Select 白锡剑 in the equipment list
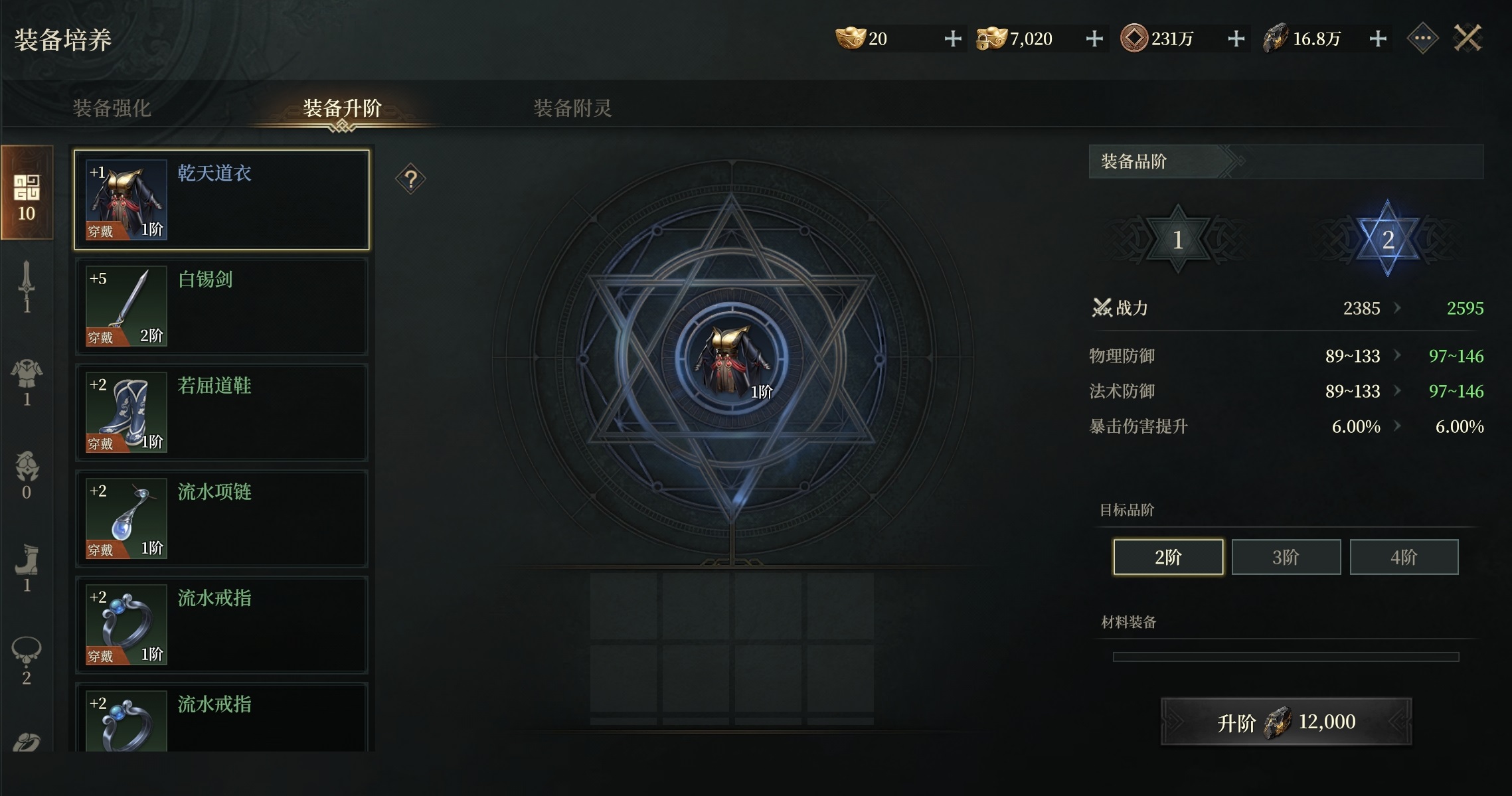This screenshot has height=796, width=1512. click(221, 306)
